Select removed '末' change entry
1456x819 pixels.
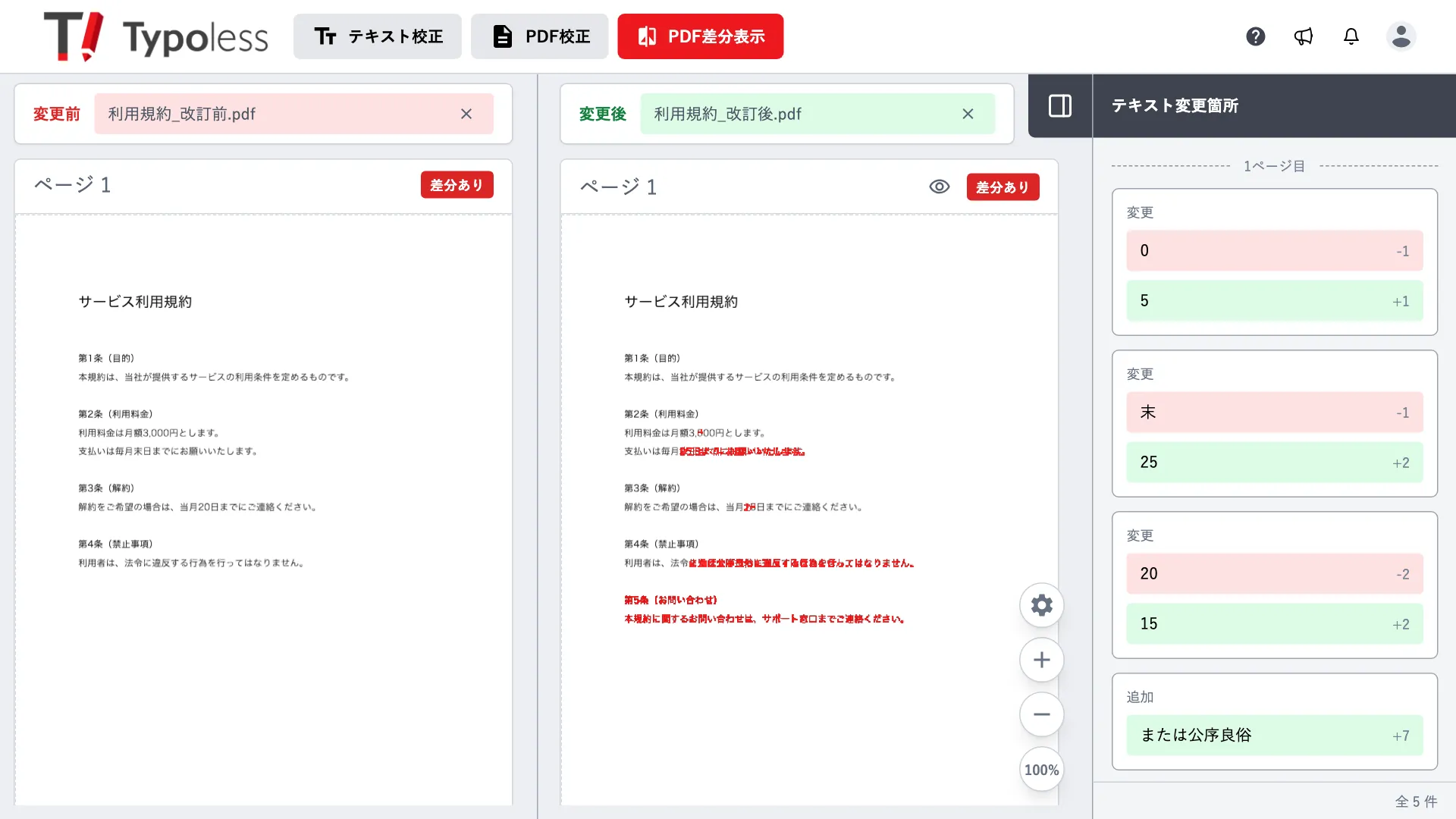[1275, 413]
